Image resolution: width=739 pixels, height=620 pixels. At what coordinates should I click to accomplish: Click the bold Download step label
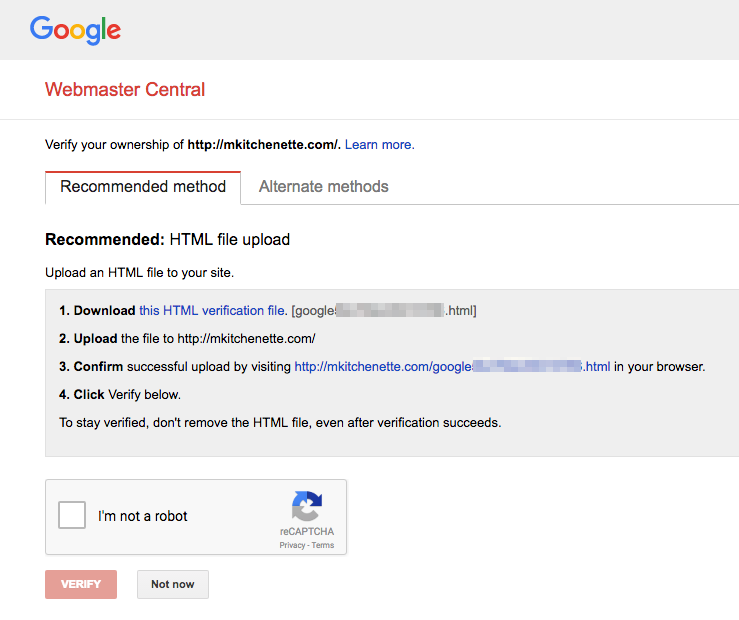[x=104, y=311]
